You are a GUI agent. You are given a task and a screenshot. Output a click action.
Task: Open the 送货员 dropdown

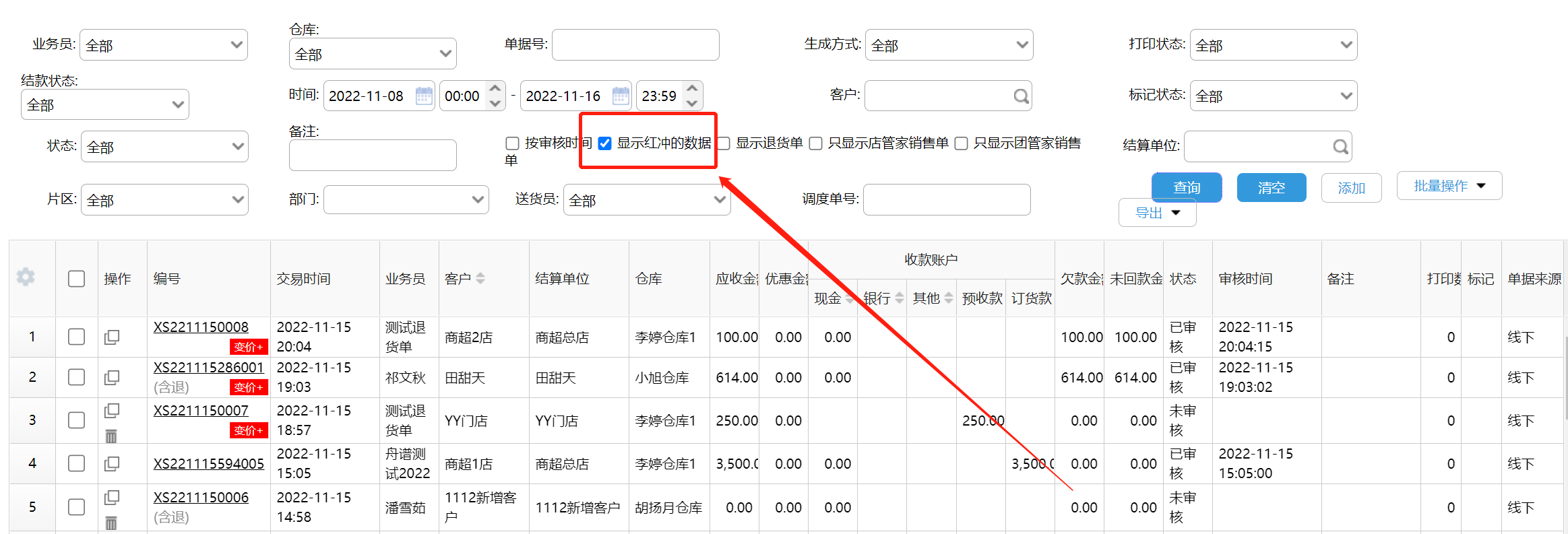click(x=647, y=199)
